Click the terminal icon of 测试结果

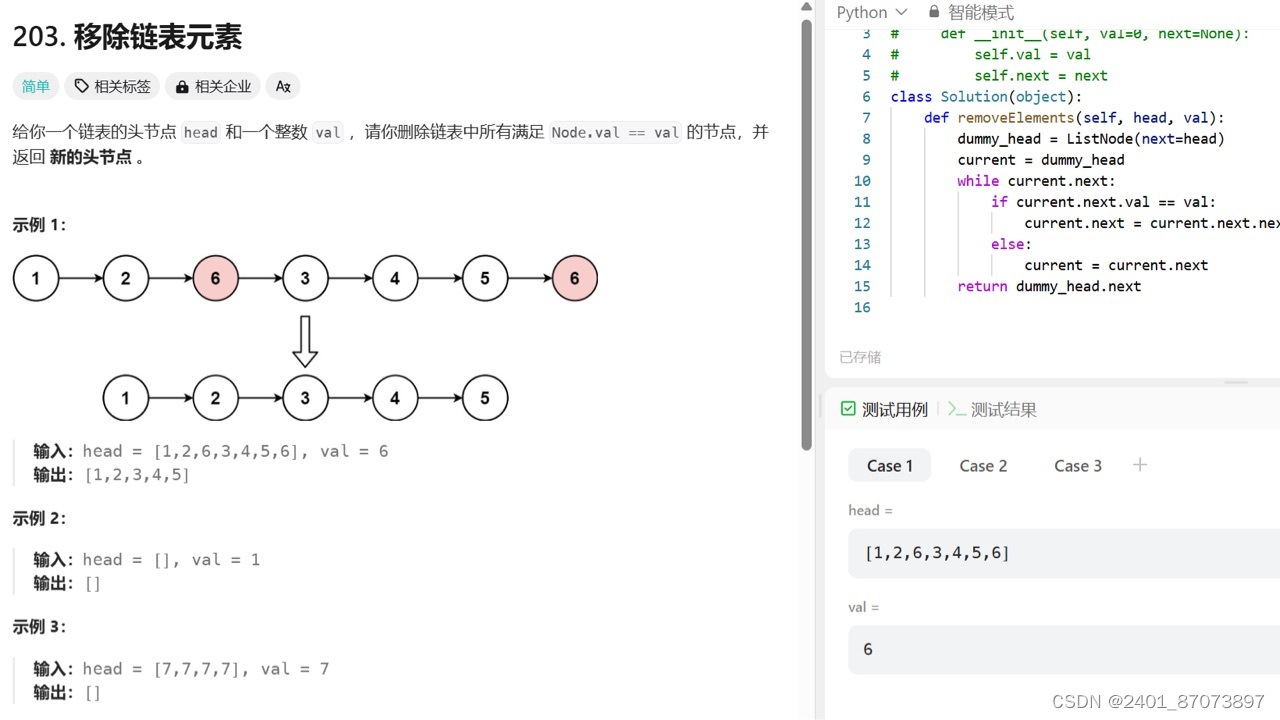[956, 409]
